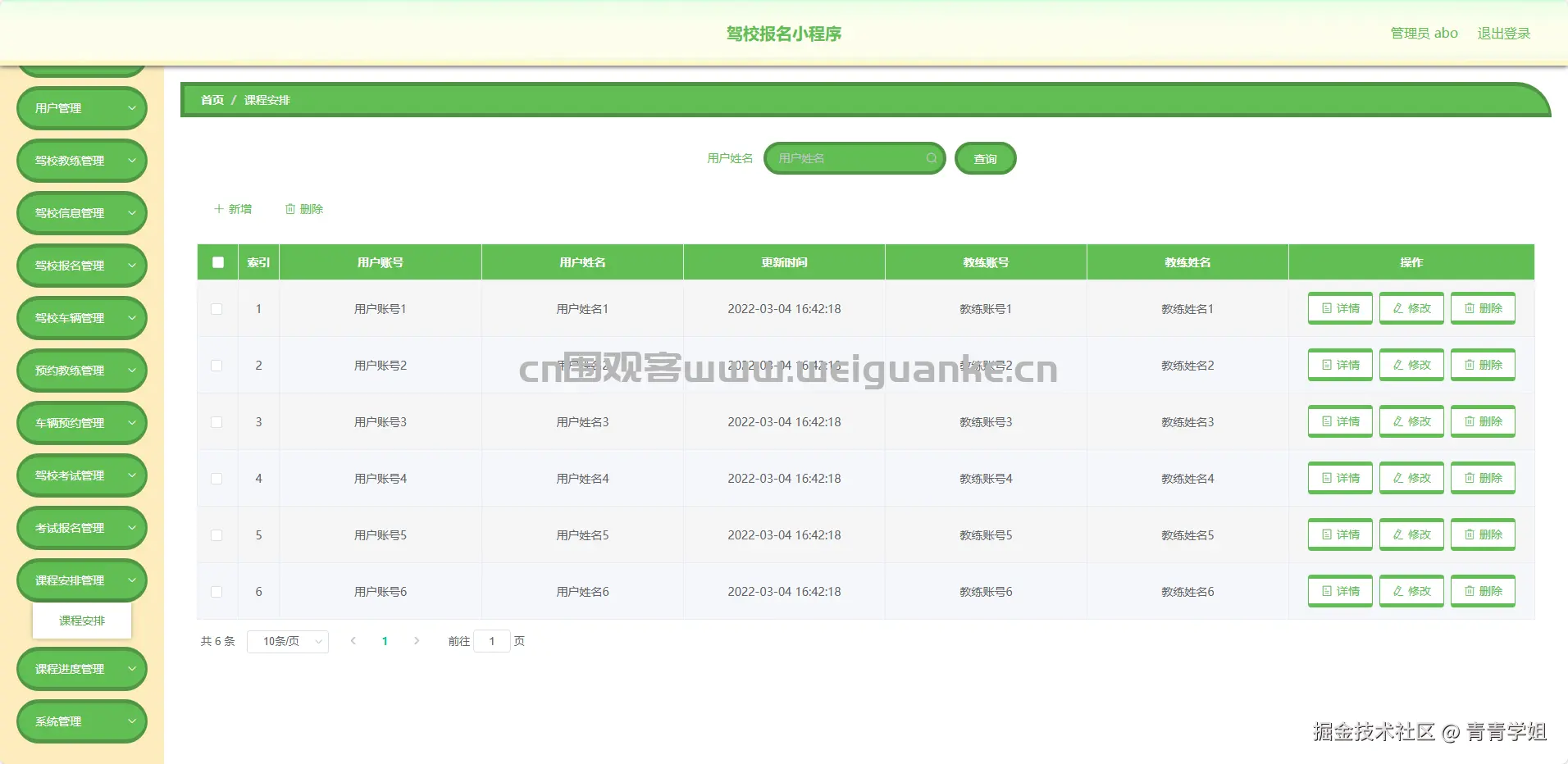The image size is (1568, 764).
Task: Collapse the 课程安排管理 sidebar menu
Action: (x=81, y=580)
